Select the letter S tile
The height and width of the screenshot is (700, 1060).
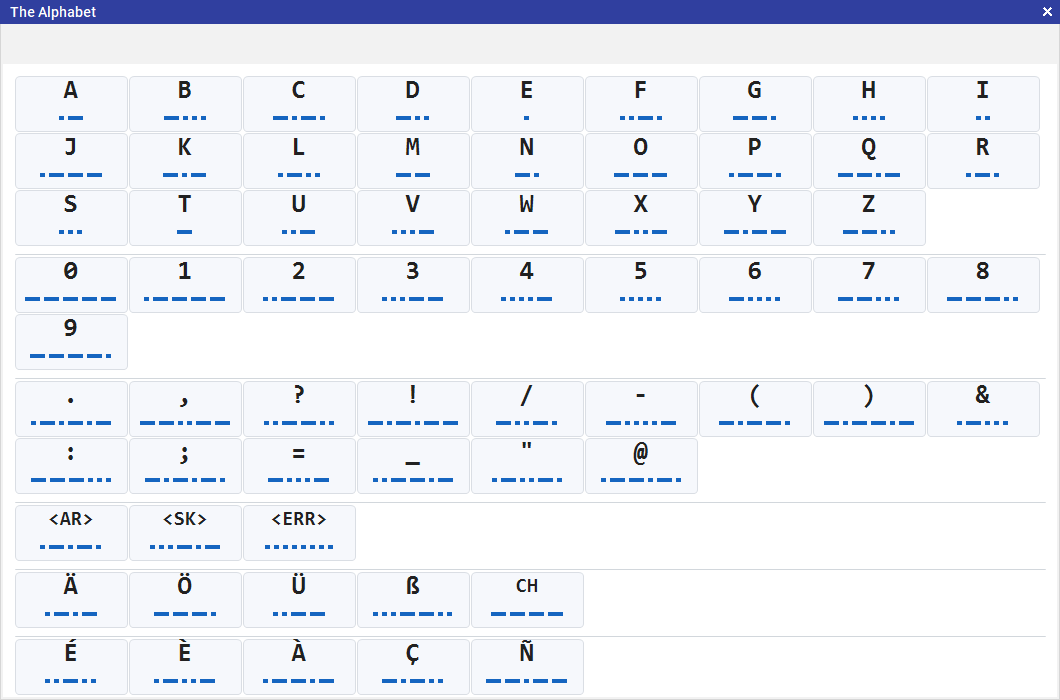pos(71,218)
